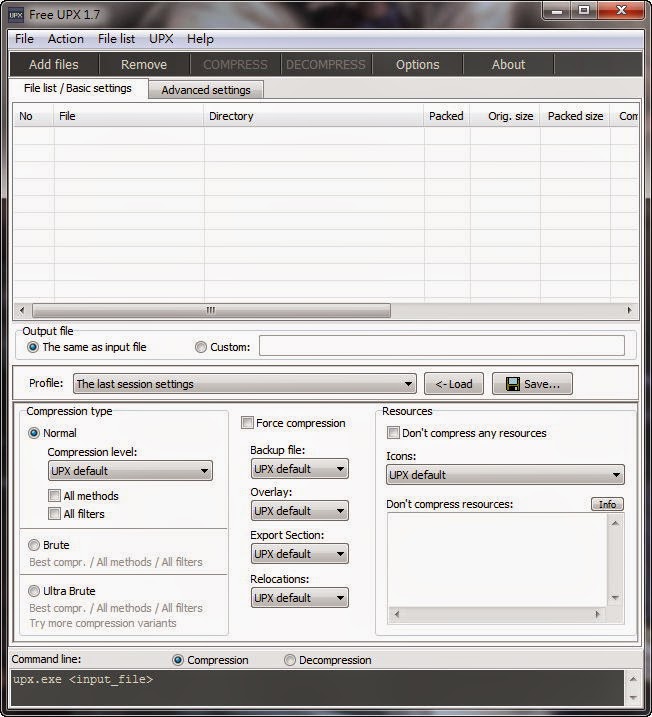652x717 pixels.
Task: Open the File list menu
Action: pos(116,39)
